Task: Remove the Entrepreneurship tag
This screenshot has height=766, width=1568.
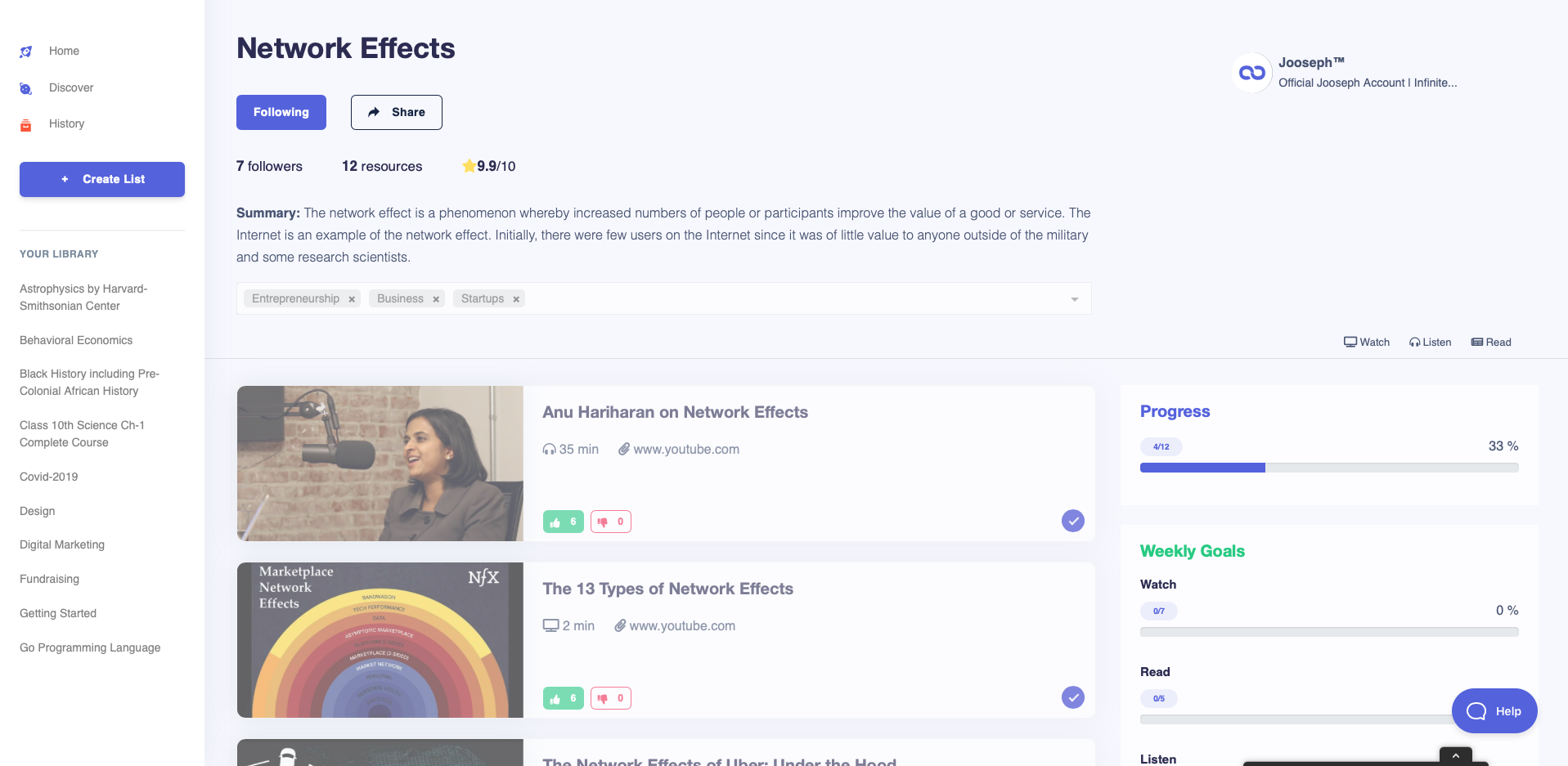Action: point(352,299)
